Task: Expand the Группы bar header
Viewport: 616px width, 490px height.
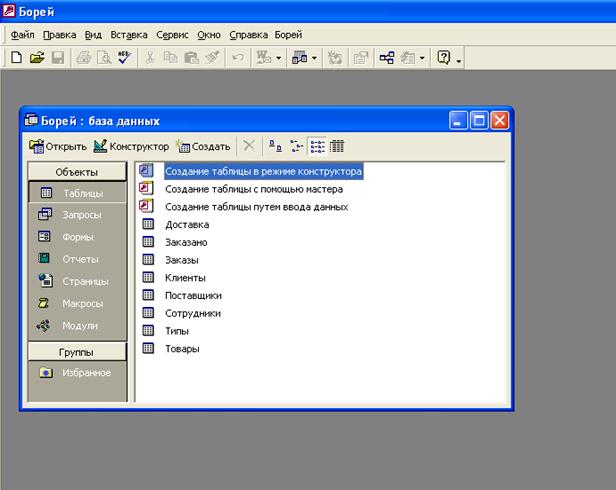Action: click(77, 352)
